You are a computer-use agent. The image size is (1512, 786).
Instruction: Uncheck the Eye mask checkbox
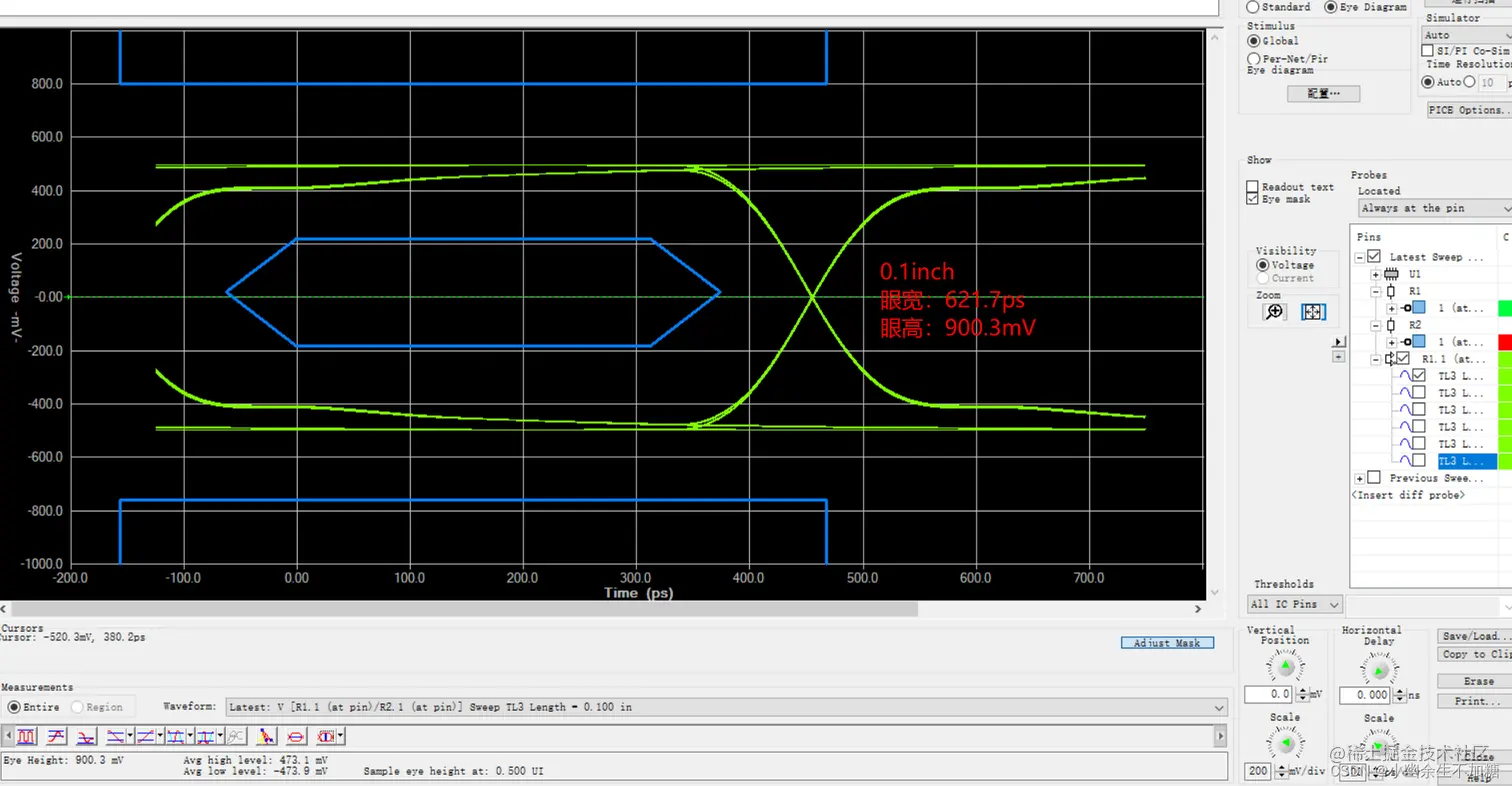click(x=1252, y=199)
